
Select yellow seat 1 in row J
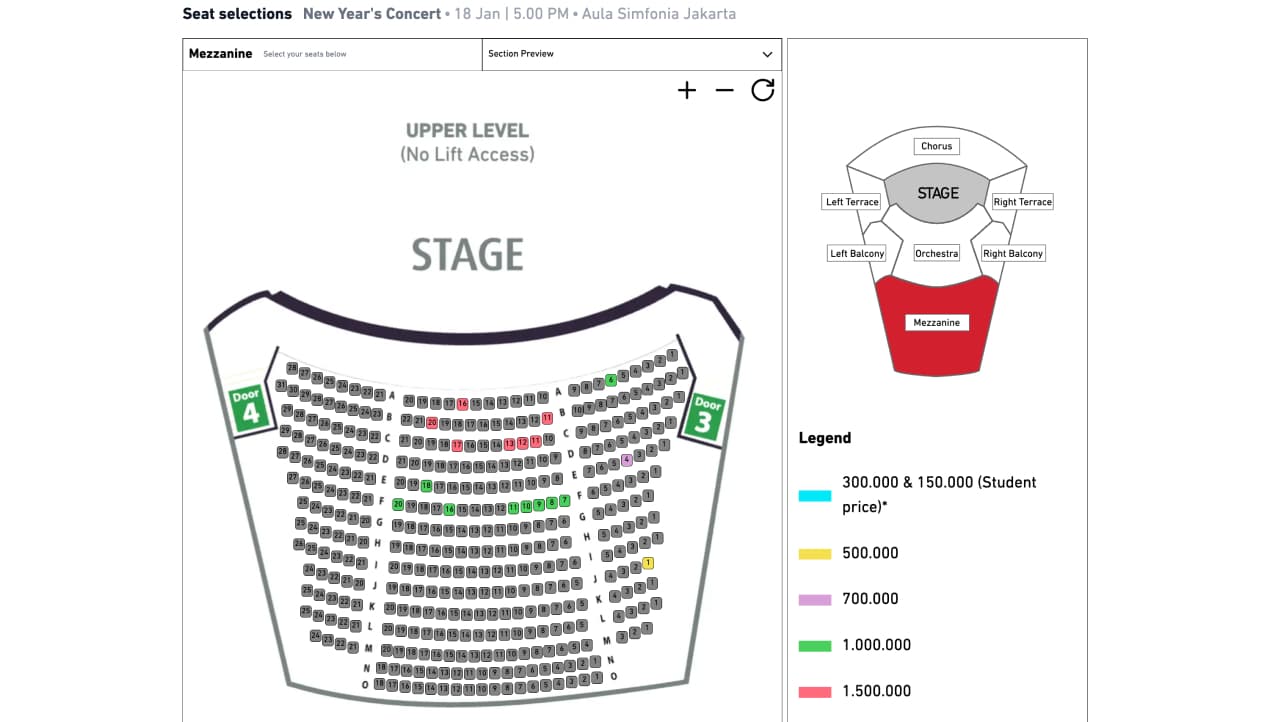[648, 563]
